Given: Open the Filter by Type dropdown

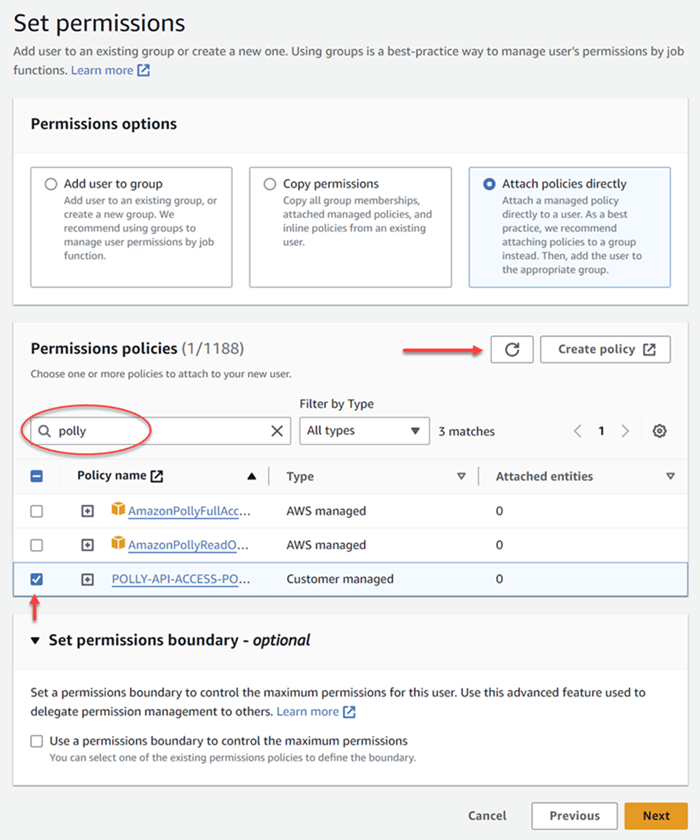Looking at the screenshot, I should (x=364, y=431).
